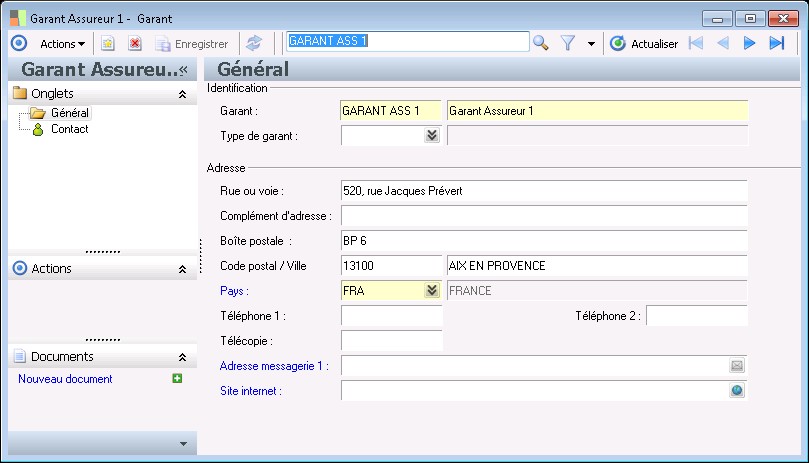Click the magnifying glass search icon
The height and width of the screenshot is (463, 809).
(x=541, y=43)
